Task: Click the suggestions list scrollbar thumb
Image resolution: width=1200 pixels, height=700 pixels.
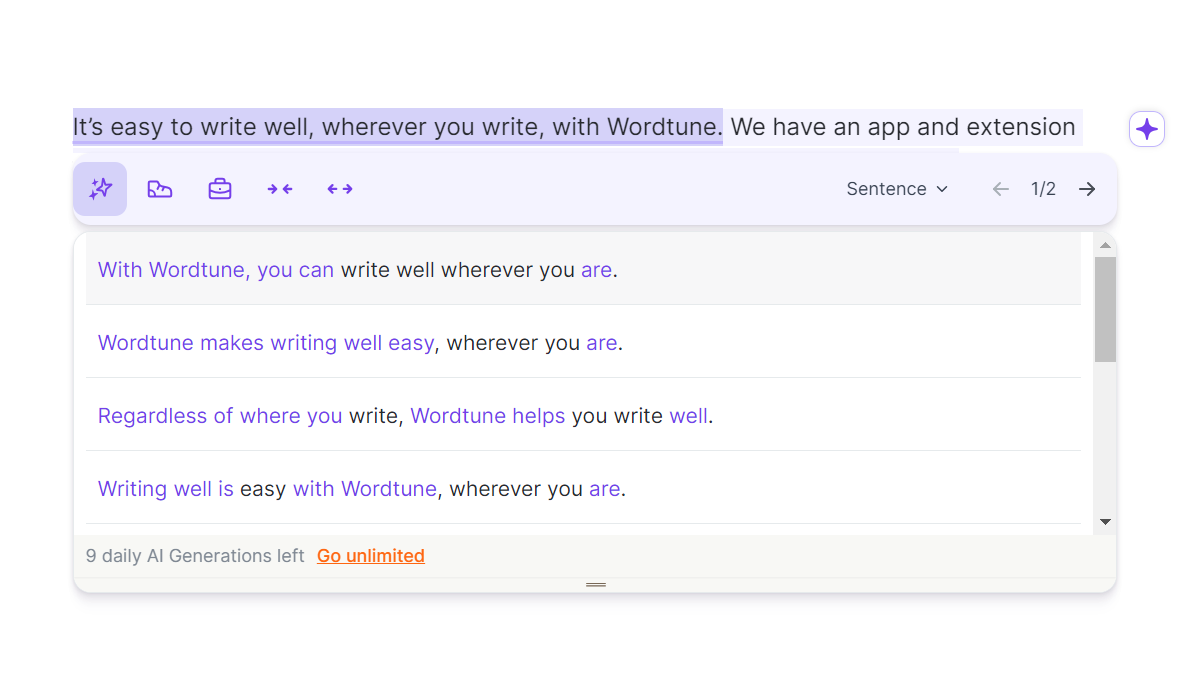Action: coord(1105,309)
